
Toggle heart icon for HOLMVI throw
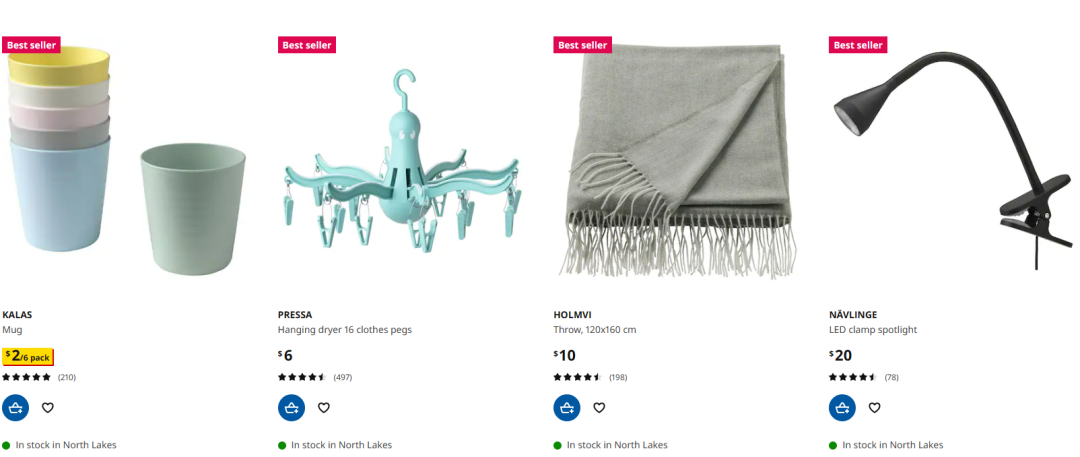pyautogui.click(x=599, y=407)
